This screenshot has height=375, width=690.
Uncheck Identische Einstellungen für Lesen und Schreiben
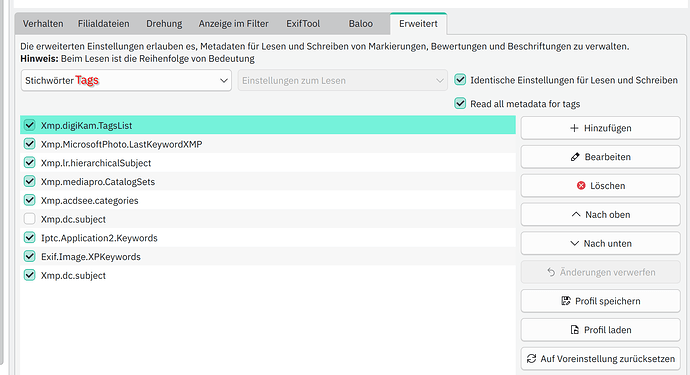pos(460,80)
